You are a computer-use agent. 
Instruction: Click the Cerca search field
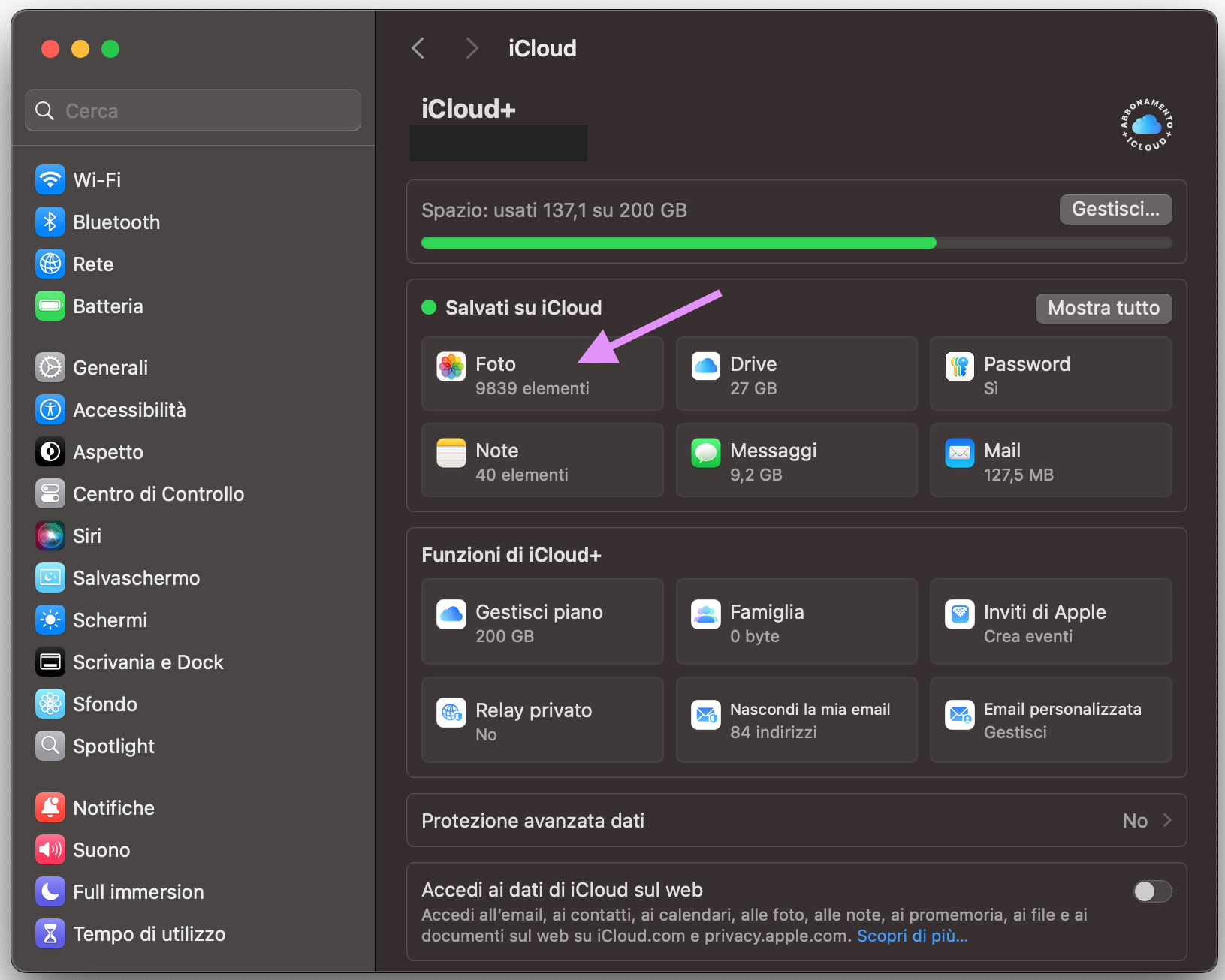tap(192, 110)
